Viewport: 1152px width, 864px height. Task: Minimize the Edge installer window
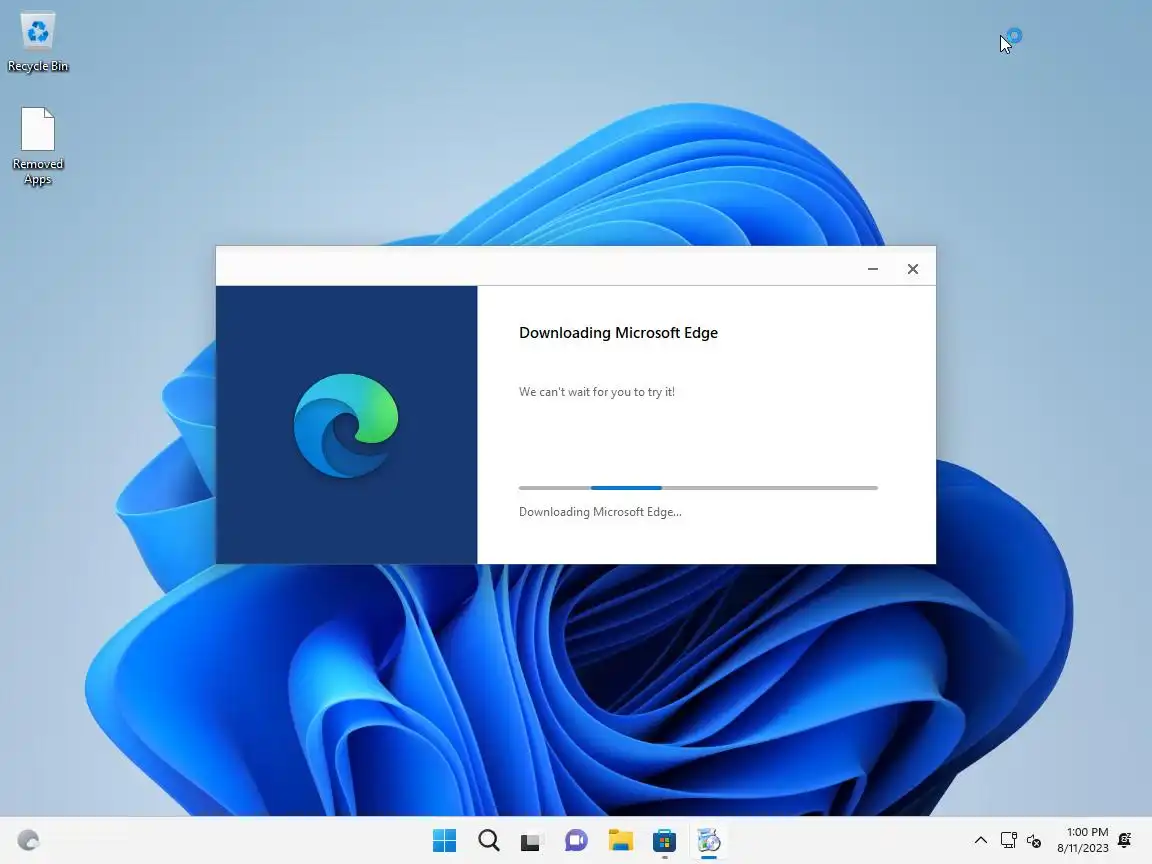[x=873, y=269]
